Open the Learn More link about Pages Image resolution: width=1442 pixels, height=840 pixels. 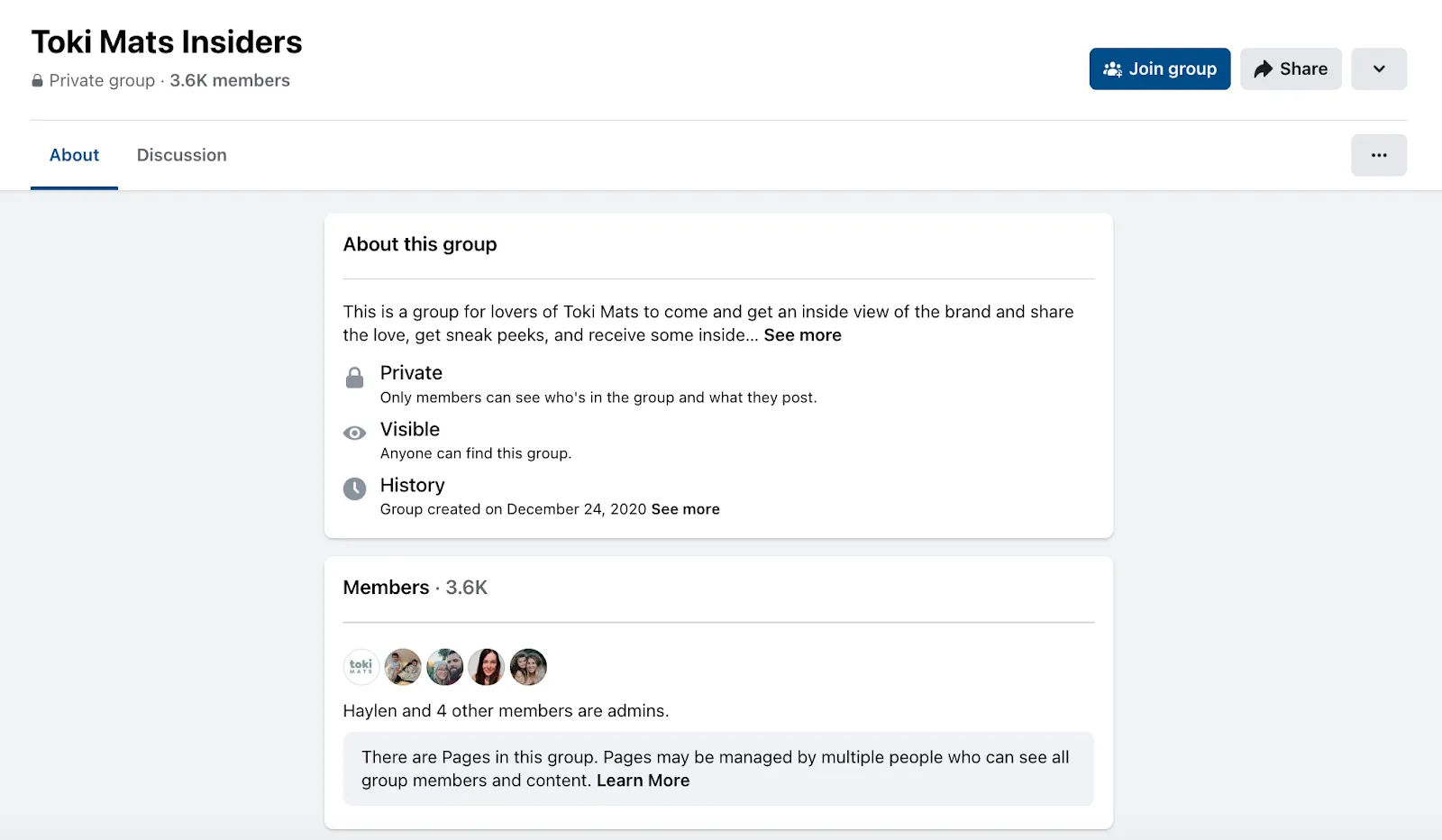[643, 781]
